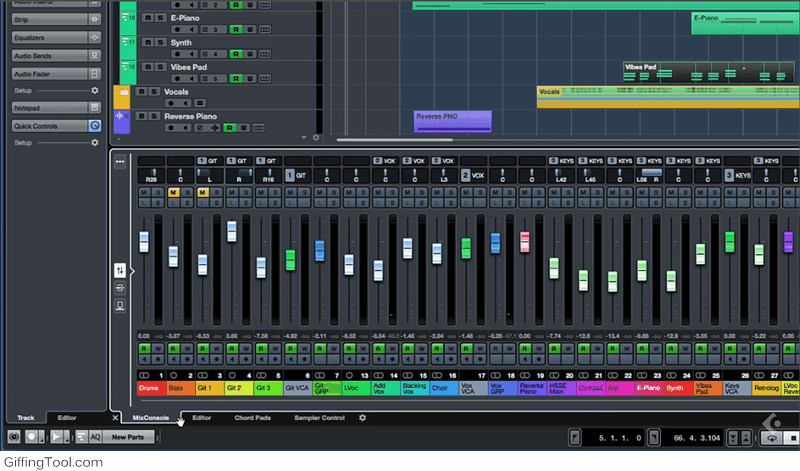This screenshot has width=800, height=471.
Task: Expand the MixConsole left zone arrow
Action: (132, 271)
